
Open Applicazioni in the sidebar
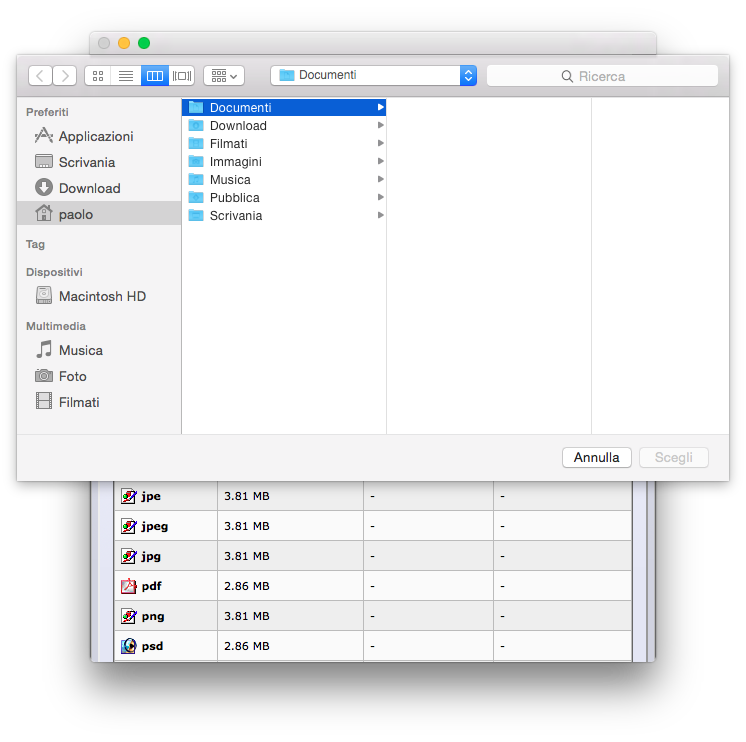(98, 137)
